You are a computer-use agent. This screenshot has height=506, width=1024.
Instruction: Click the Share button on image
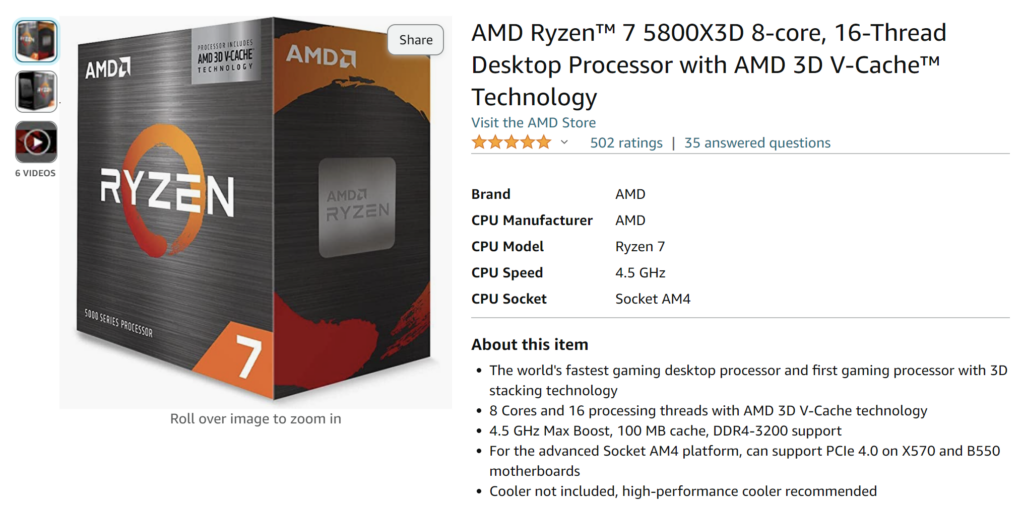pyautogui.click(x=416, y=40)
